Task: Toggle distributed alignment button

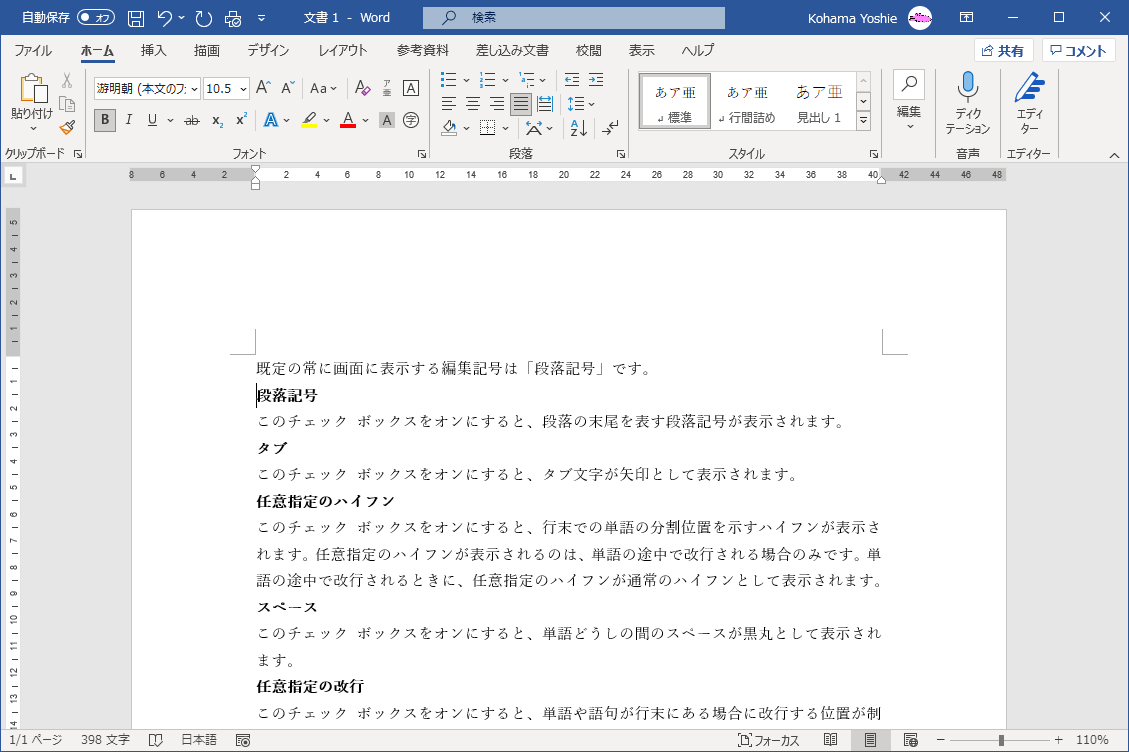Action: click(545, 104)
